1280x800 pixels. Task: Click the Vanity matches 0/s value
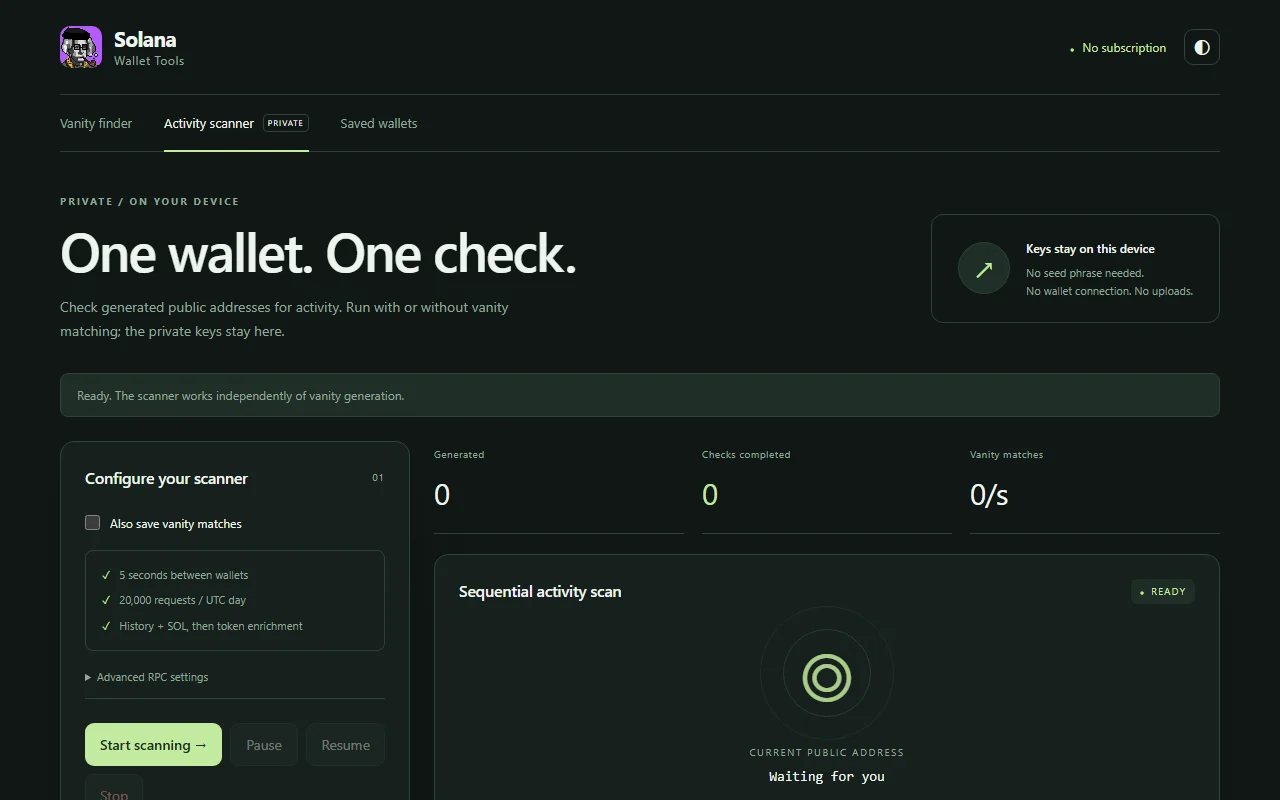point(989,495)
